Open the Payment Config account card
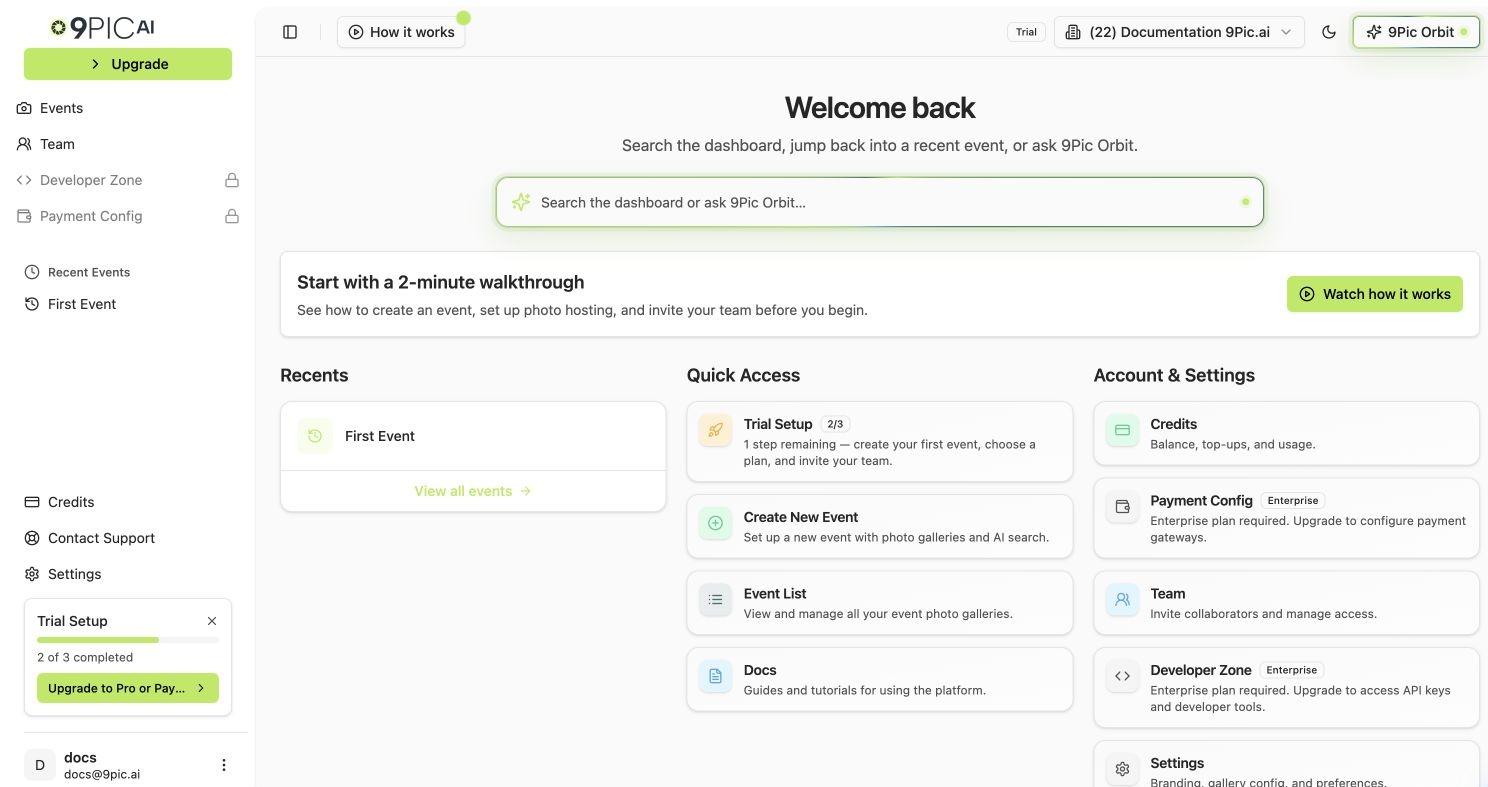1488x787 pixels. point(1286,518)
